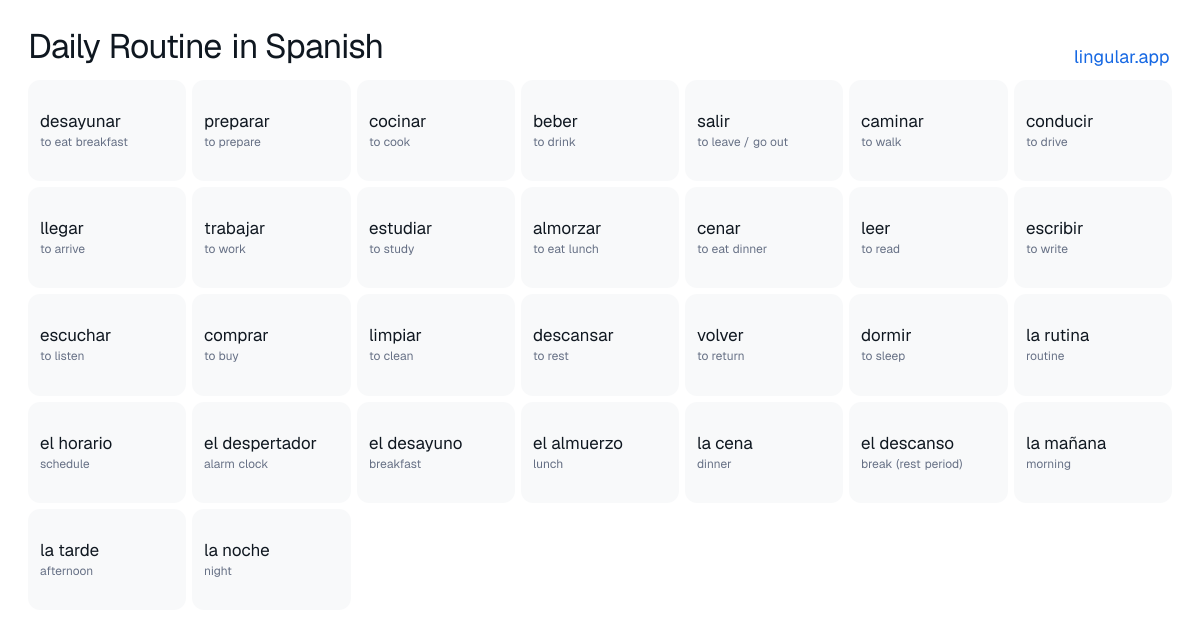Click the 'comprar' to buy card

click(271, 344)
